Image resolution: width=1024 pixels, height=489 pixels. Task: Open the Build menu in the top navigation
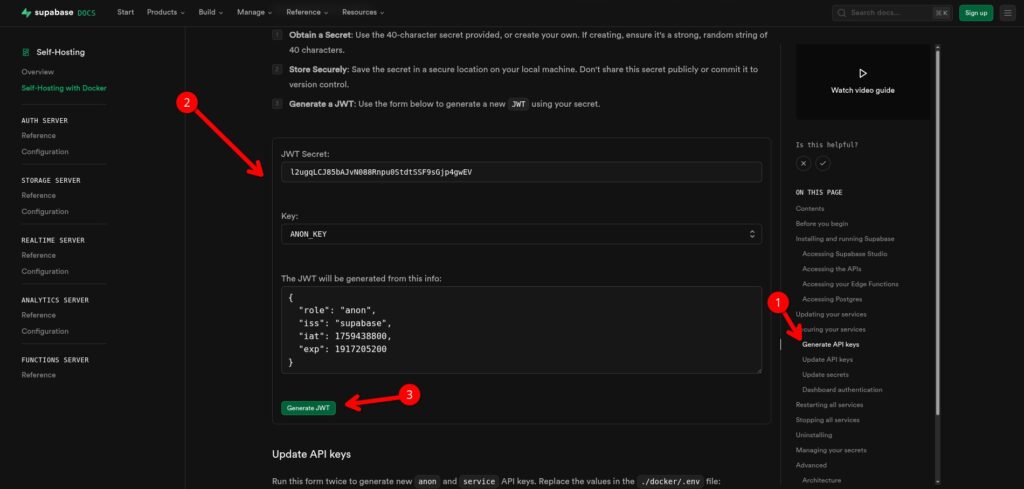211,12
